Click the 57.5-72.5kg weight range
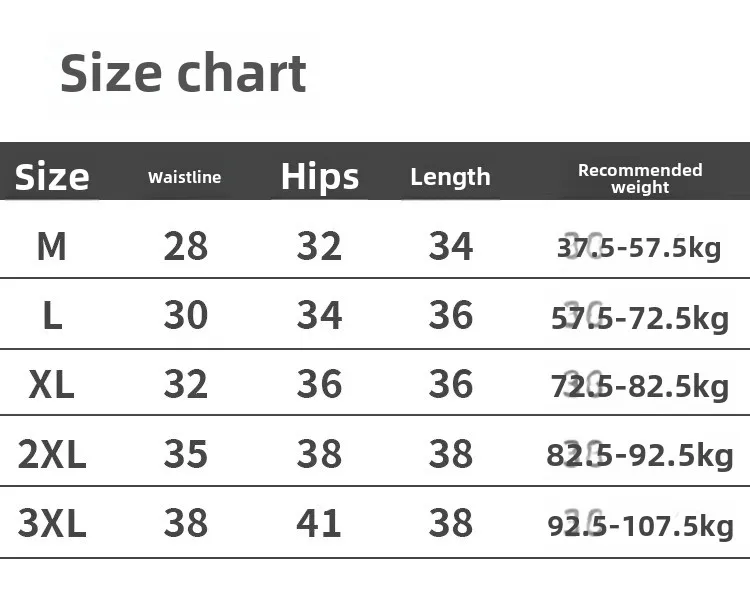Image resolution: width=750 pixels, height=599 pixels. [x=640, y=318]
